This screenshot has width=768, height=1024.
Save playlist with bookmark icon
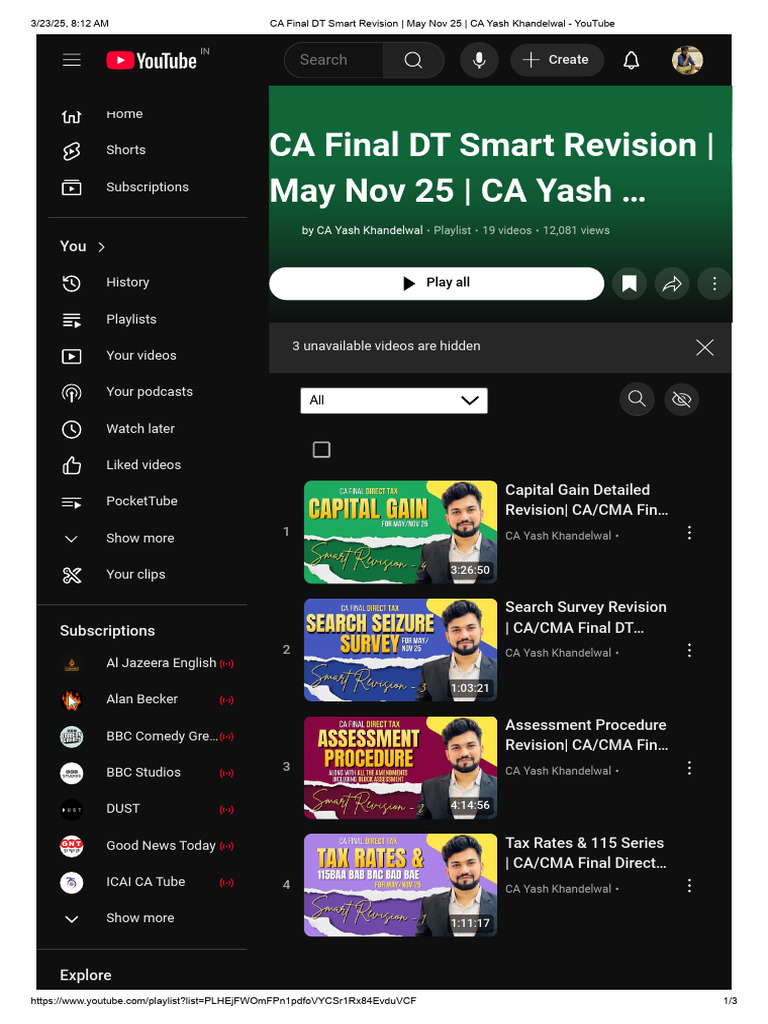click(629, 283)
